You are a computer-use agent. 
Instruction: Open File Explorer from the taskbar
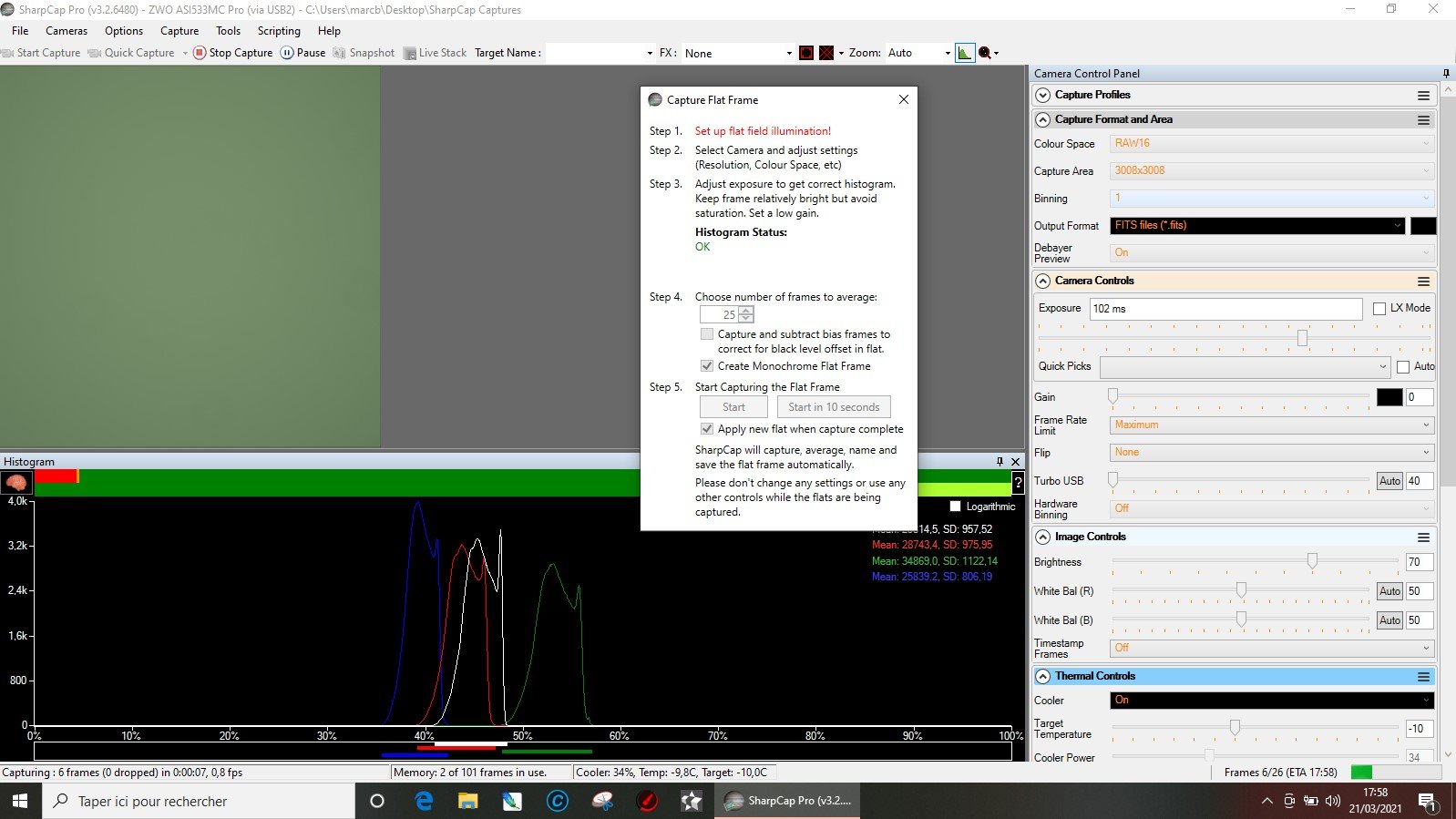(468, 801)
